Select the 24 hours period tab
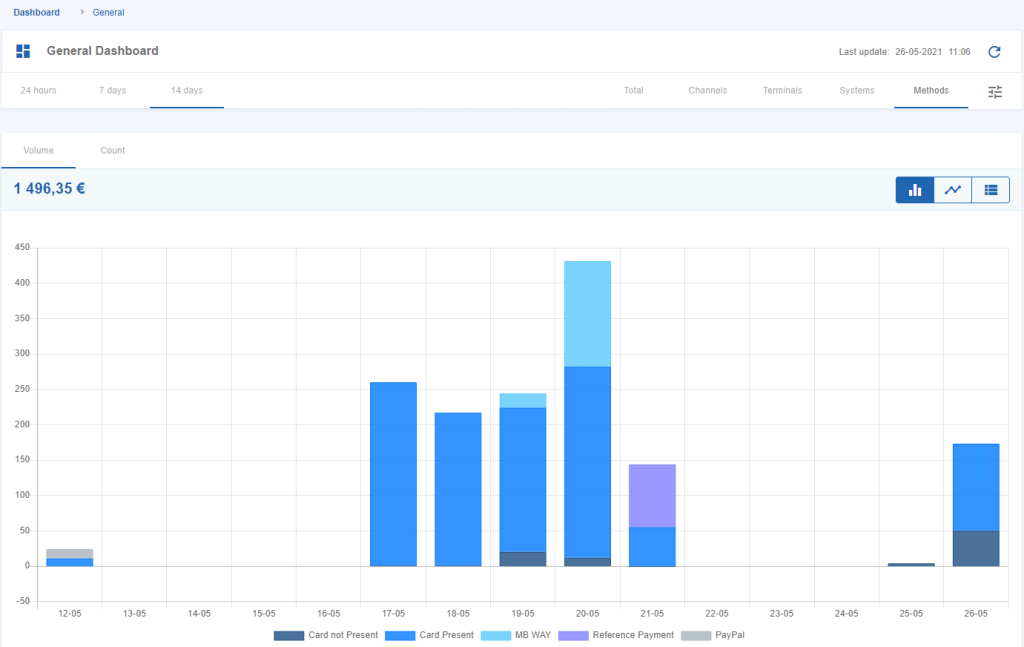Screen dimensions: 1024x647 point(39,90)
